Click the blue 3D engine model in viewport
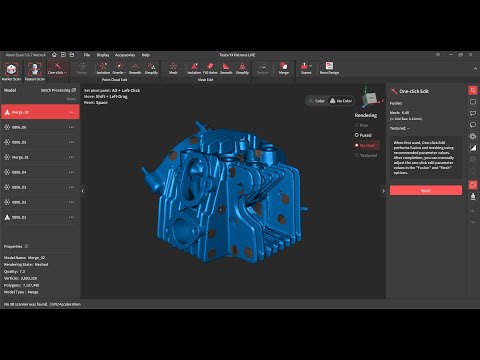The height and width of the screenshot is (360, 480). (223, 193)
